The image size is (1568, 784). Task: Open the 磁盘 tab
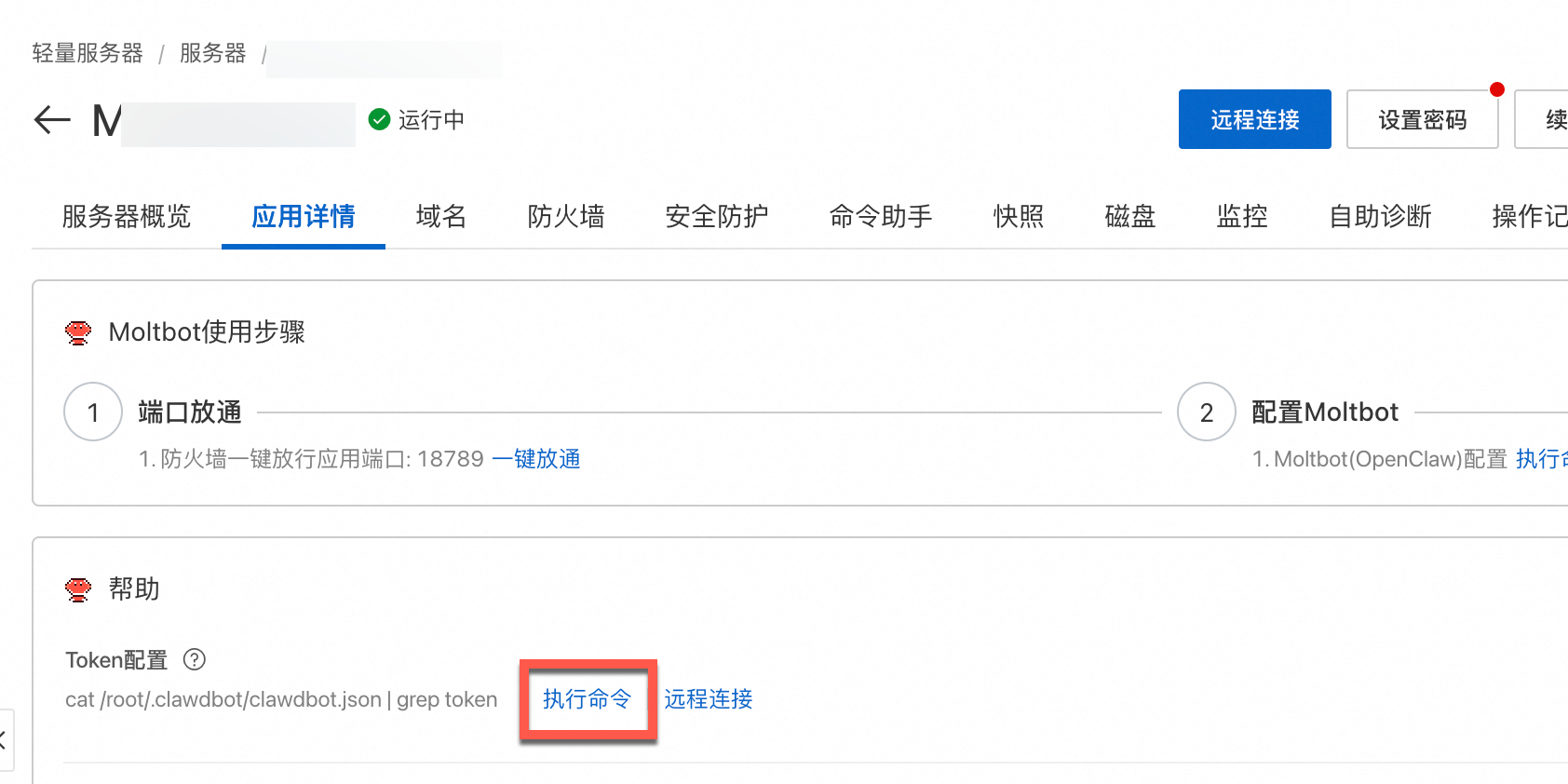1130,216
